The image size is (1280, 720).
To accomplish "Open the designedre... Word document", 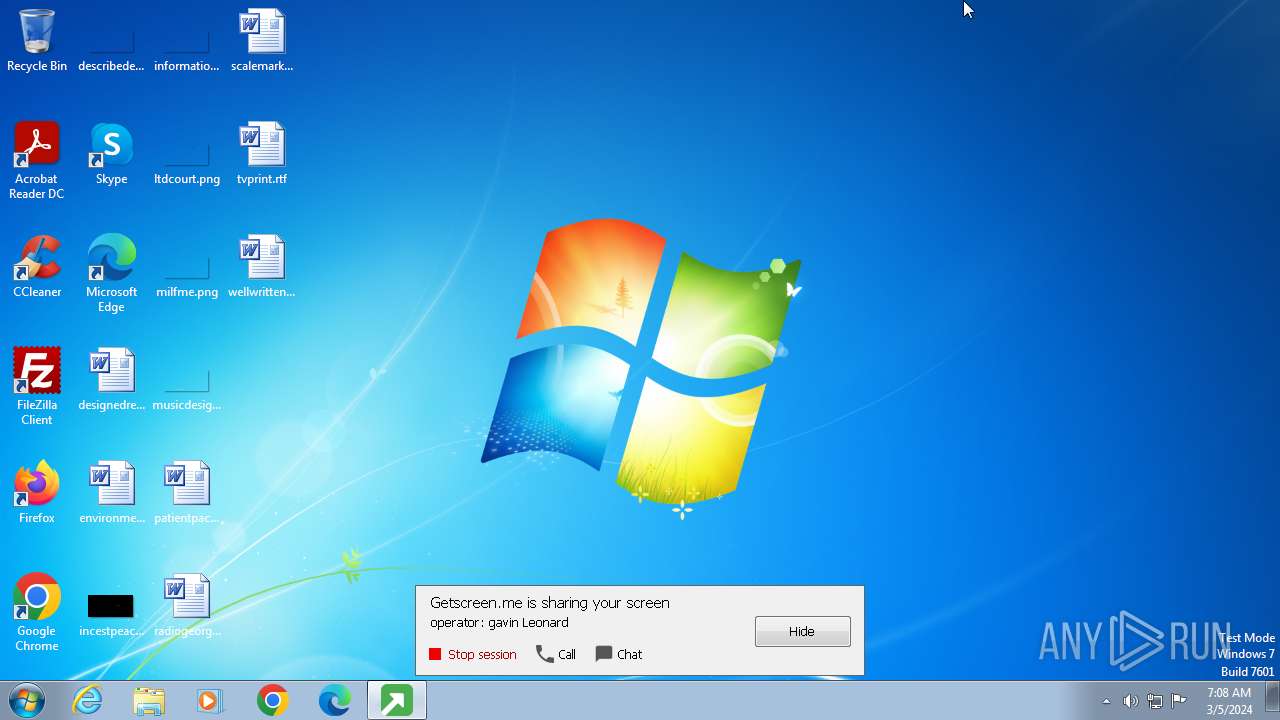I will (x=111, y=380).
